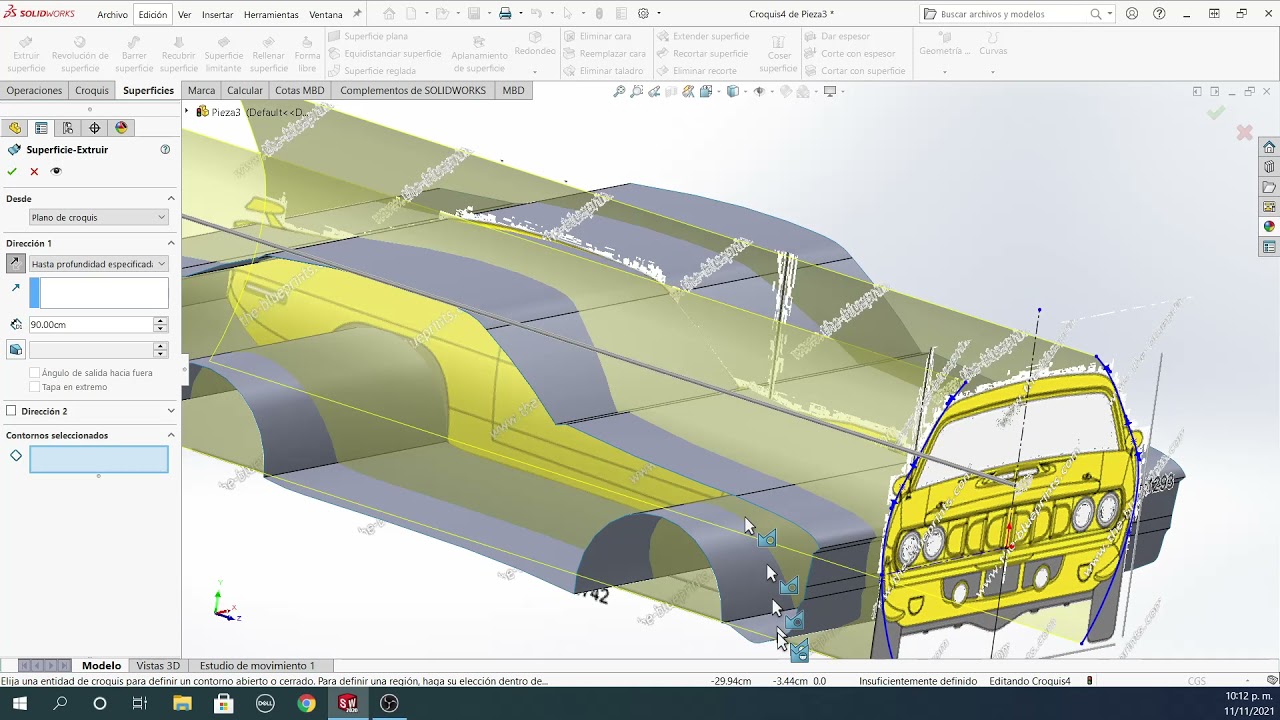This screenshot has height=720, width=1280.
Task: Open Windows taskbar search magnifier
Action: (x=60, y=703)
